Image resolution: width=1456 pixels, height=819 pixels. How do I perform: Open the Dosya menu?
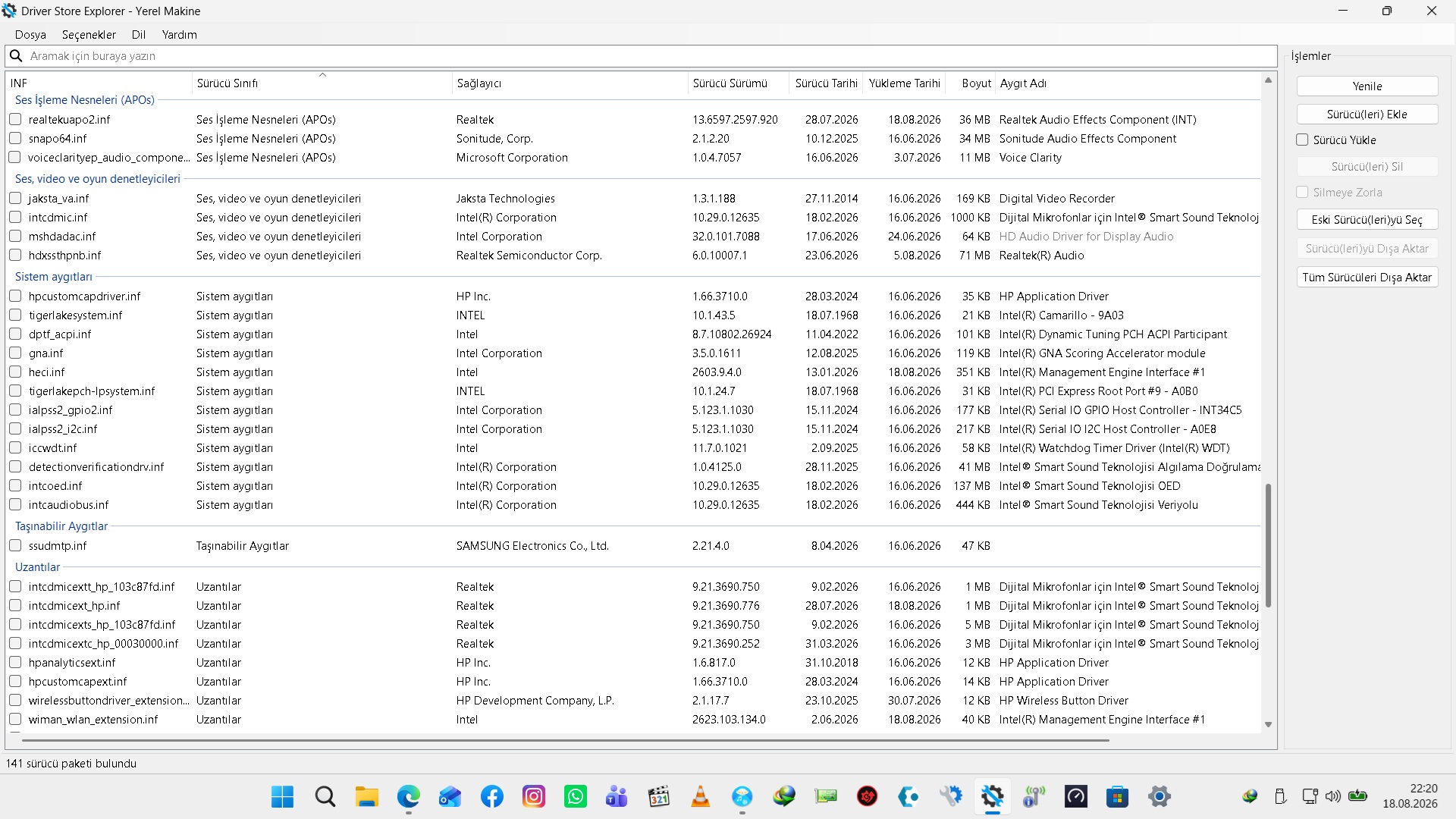(x=30, y=34)
